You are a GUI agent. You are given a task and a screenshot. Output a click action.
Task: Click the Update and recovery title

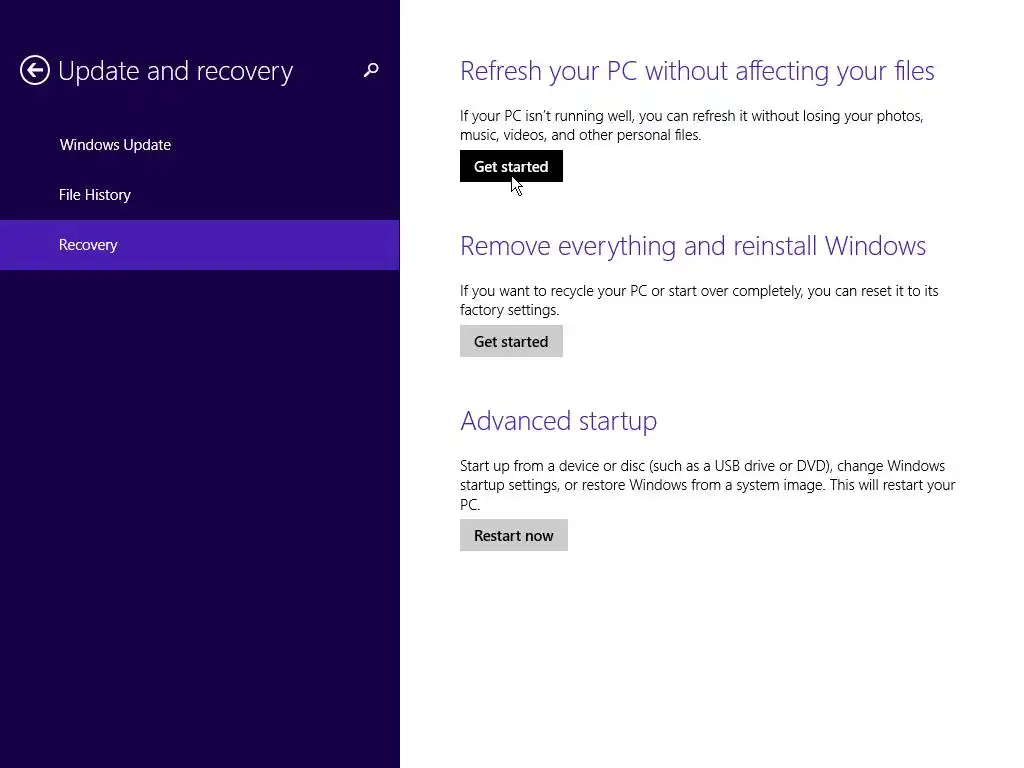(176, 71)
